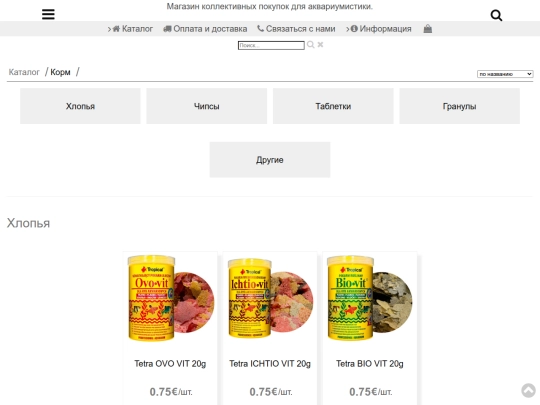This screenshot has width=540, height=405.
Task: Clear search with the X icon
Action: tap(320, 45)
